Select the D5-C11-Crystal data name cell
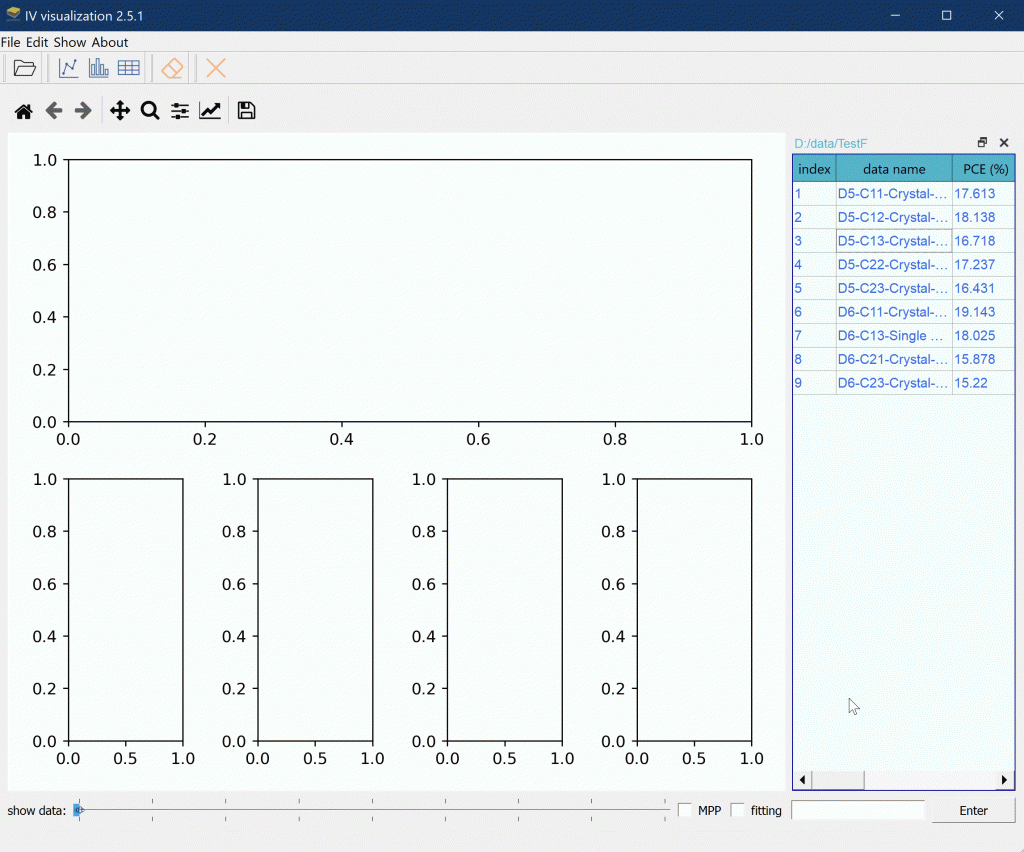Screen dimensions: 1024x852 [894, 194]
